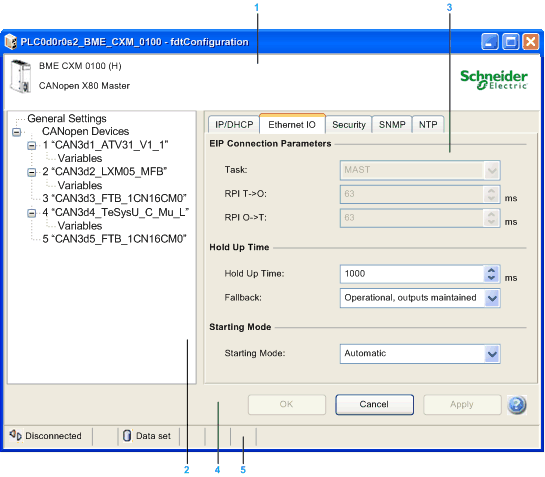The image size is (545, 477).
Task: Open the SNMP tab
Action: tap(392, 124)
